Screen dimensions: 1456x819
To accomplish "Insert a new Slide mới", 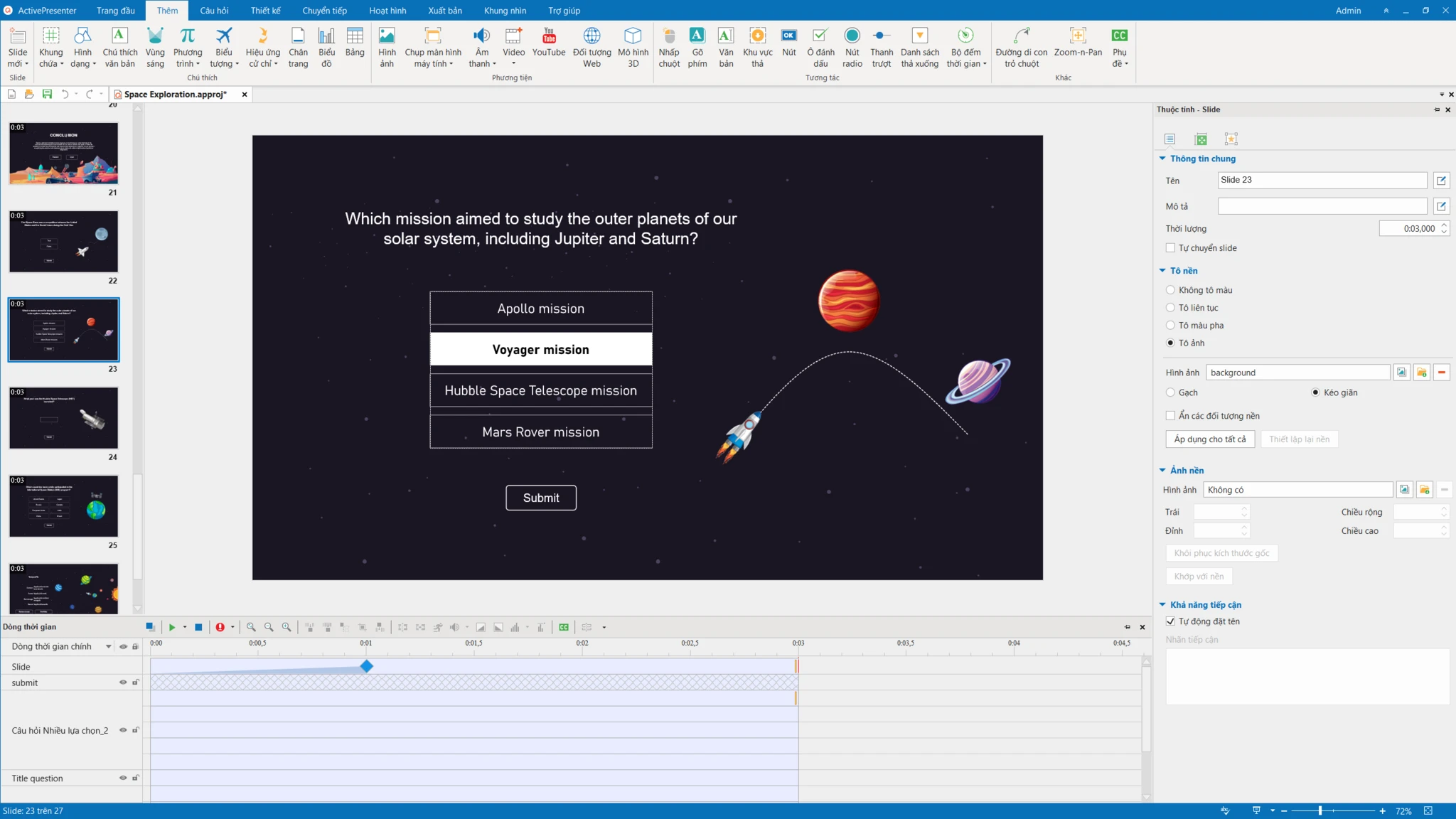I will click(18, 47).
